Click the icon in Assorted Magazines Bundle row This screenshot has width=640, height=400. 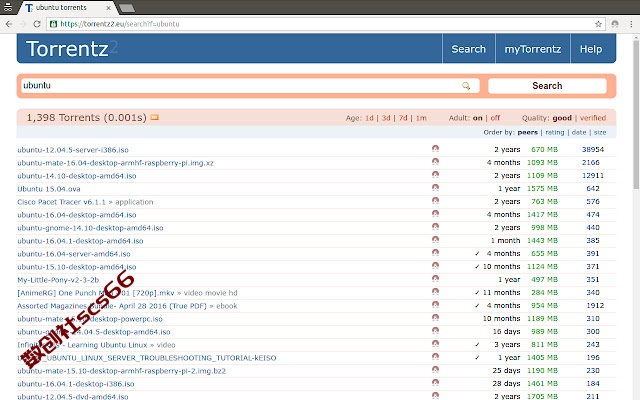point(436,305)
